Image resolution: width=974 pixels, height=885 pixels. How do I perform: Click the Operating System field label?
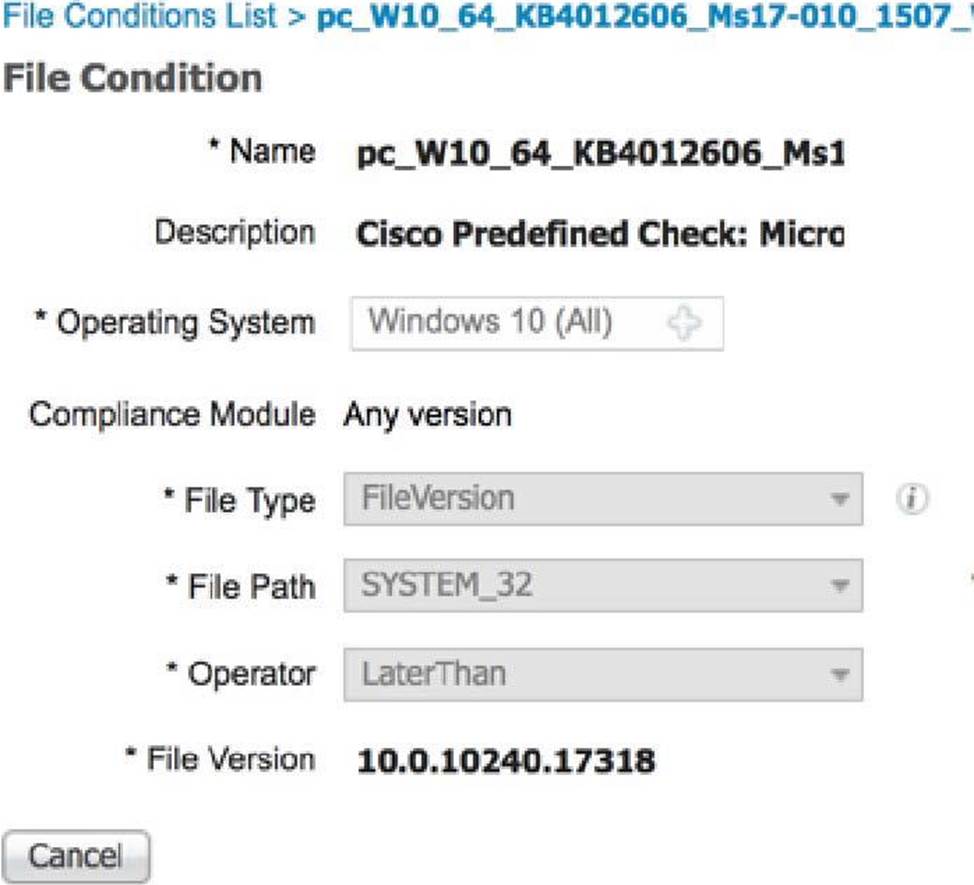(x=176, y=324)
